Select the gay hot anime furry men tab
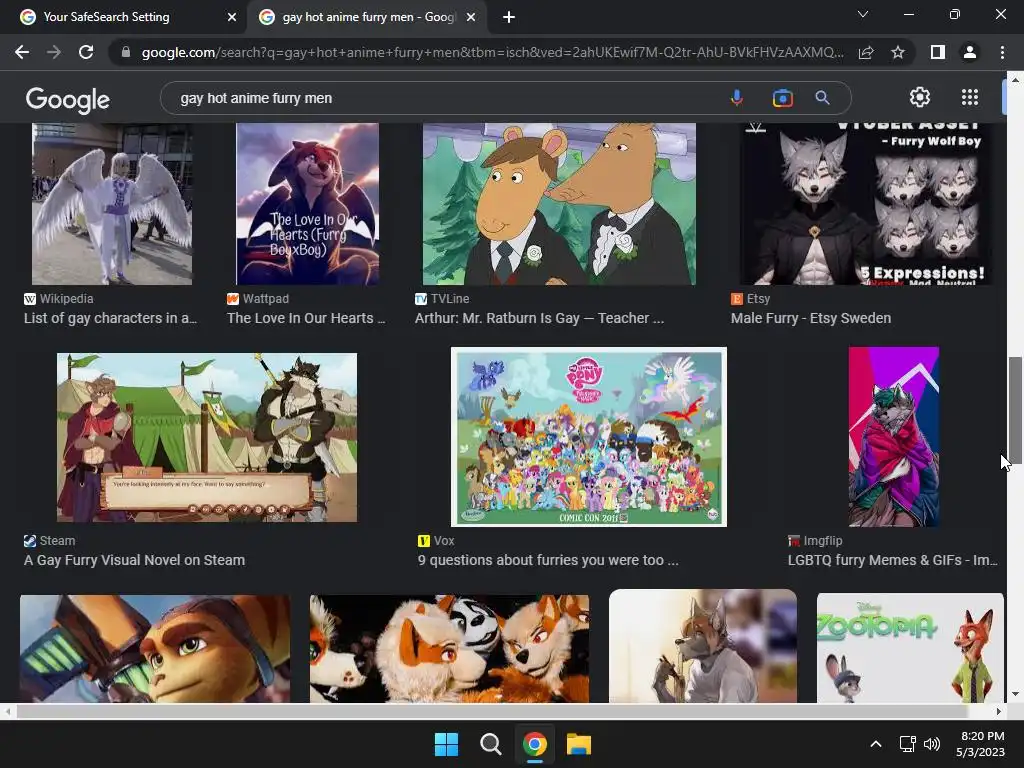The image size is (1024, 768). 366,17
